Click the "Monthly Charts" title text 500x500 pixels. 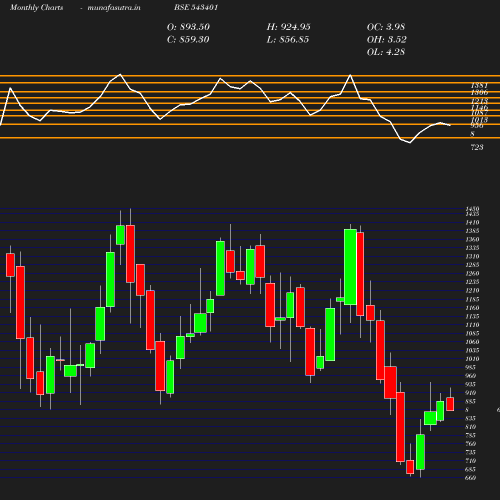point(36,7)
